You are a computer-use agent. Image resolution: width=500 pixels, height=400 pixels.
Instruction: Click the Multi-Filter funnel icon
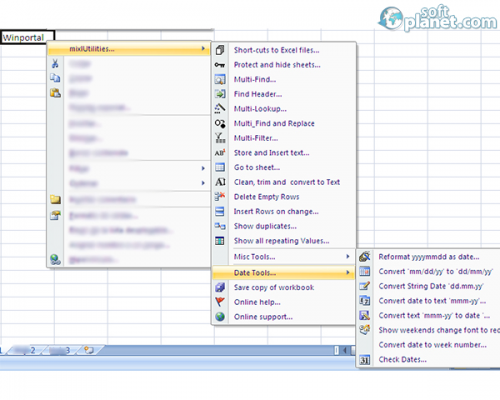point(220,138)
